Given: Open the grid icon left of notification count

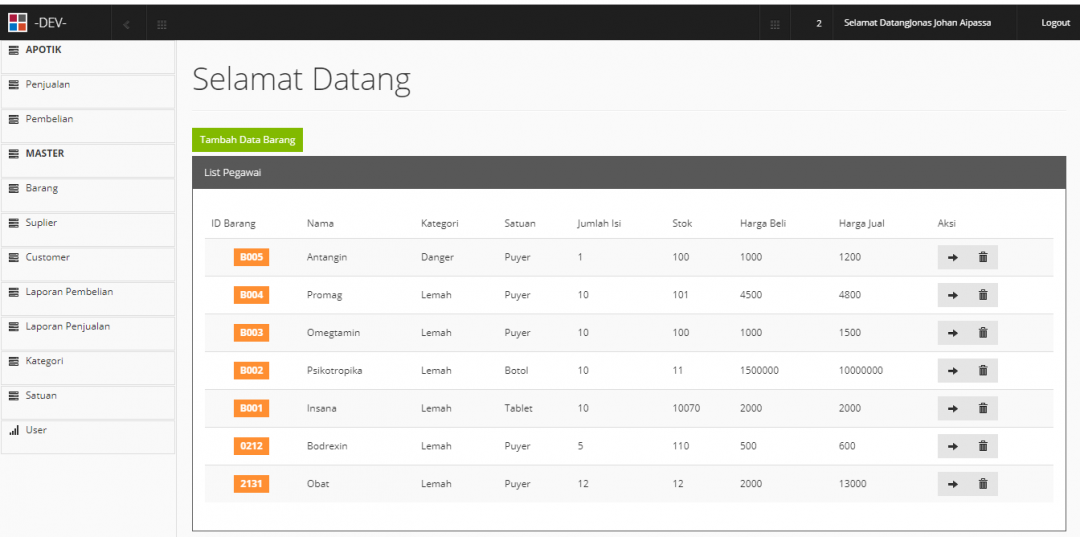Looking at the screenshot, I should (775, 25).
